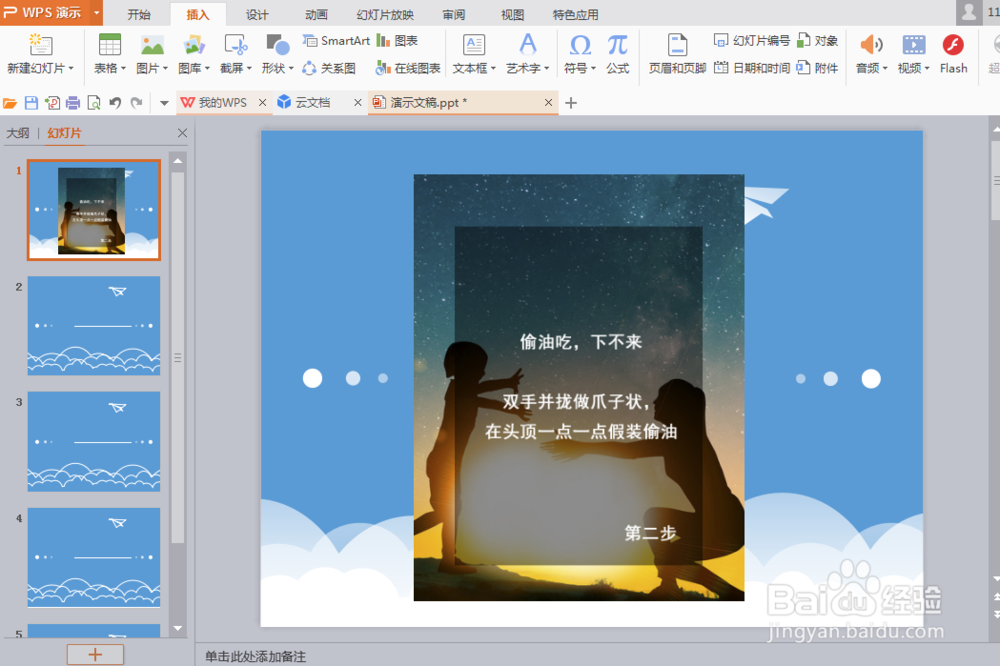Insert a 图表 chart
Screen dimensions: 1000x666
pyautogui.click(x=397, y=41)
